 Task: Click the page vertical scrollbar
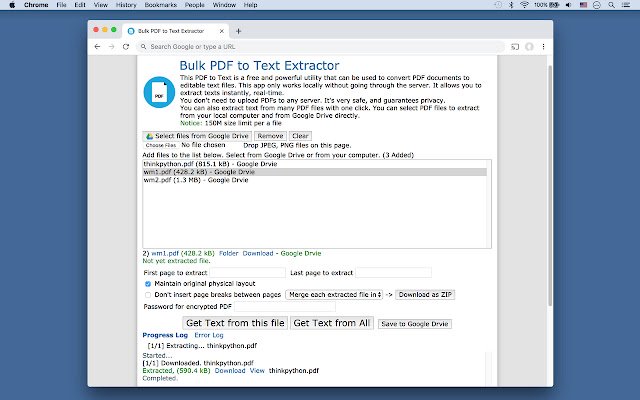click(550, 186)
